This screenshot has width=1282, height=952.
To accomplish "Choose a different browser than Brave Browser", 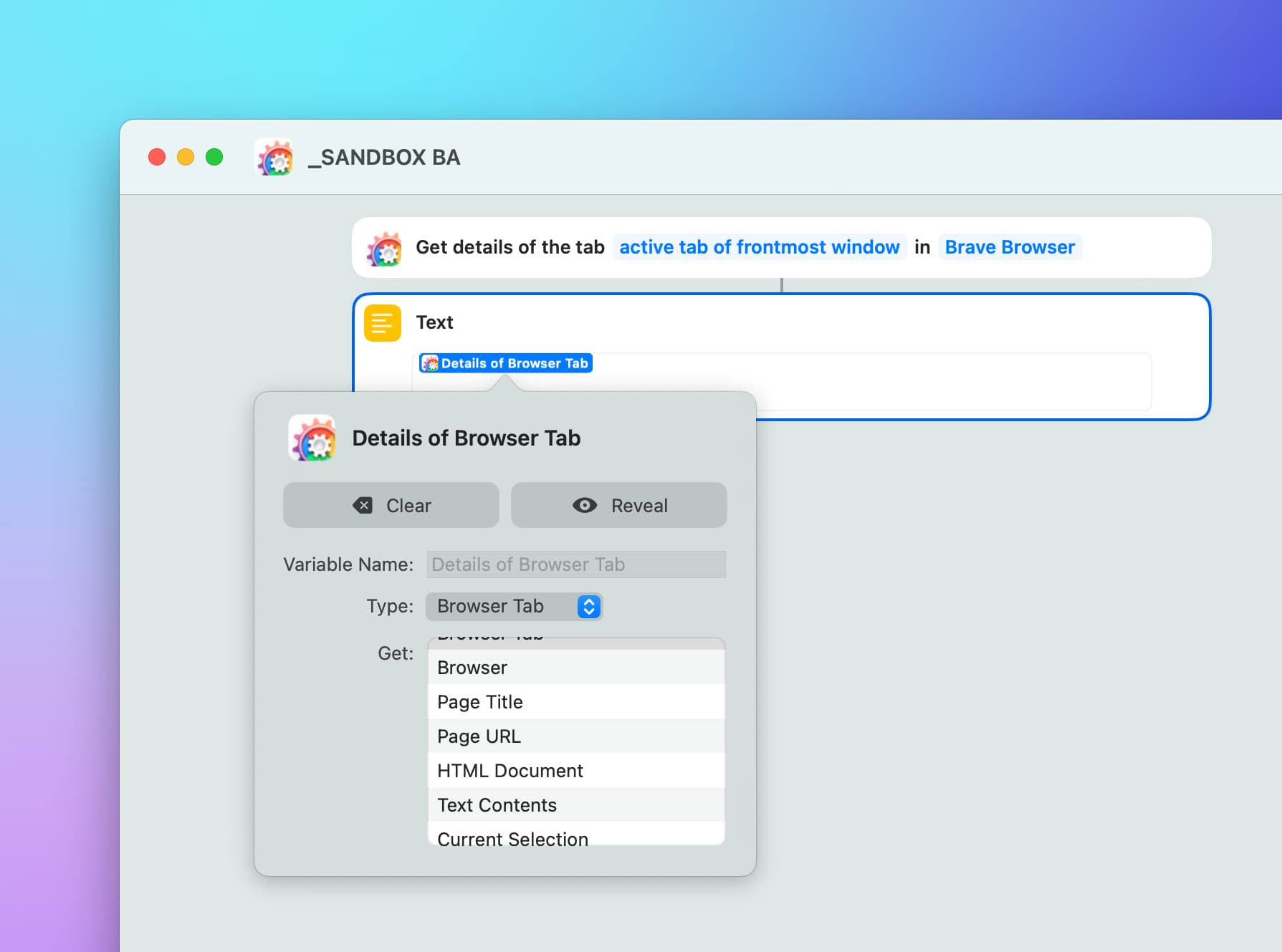I will point(1009,247).
